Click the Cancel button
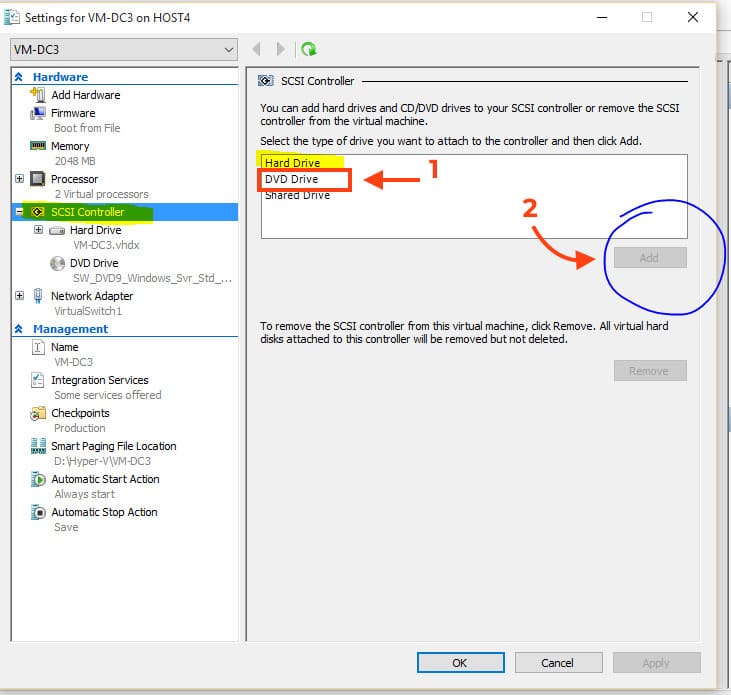The image size is (731, 695). click(x=557, y=662)
